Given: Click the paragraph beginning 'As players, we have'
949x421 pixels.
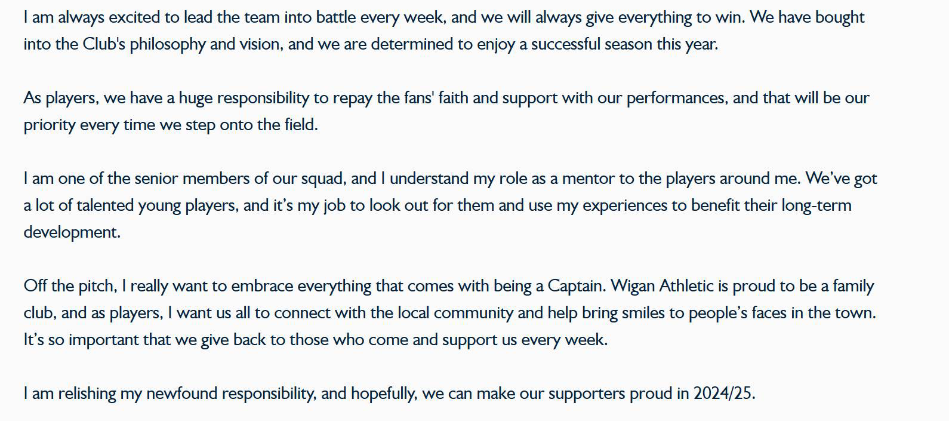Looking at the screenshot, I should [447, 111].
